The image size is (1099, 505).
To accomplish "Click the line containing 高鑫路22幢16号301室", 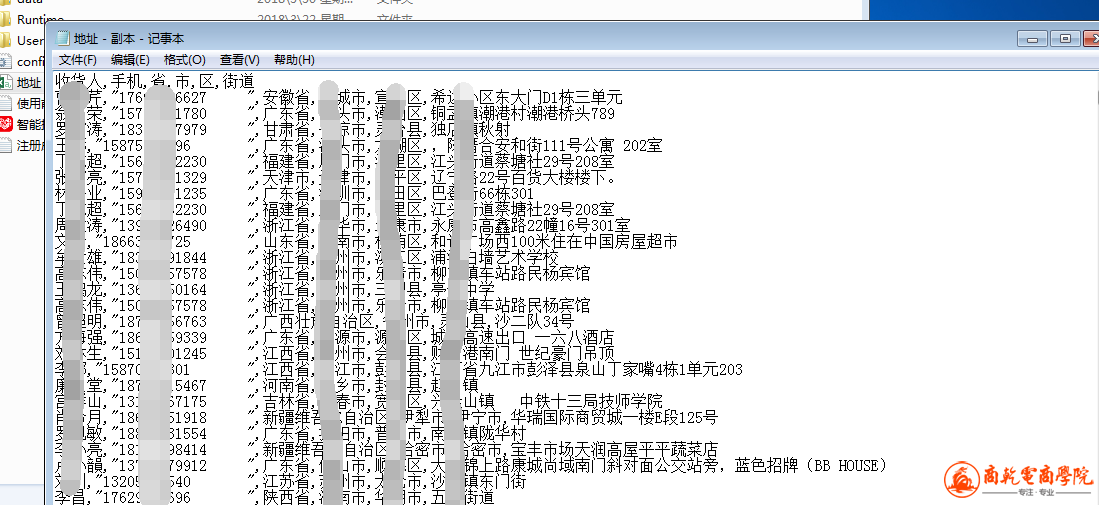I will pyautogui.click(x=343, y=226).
